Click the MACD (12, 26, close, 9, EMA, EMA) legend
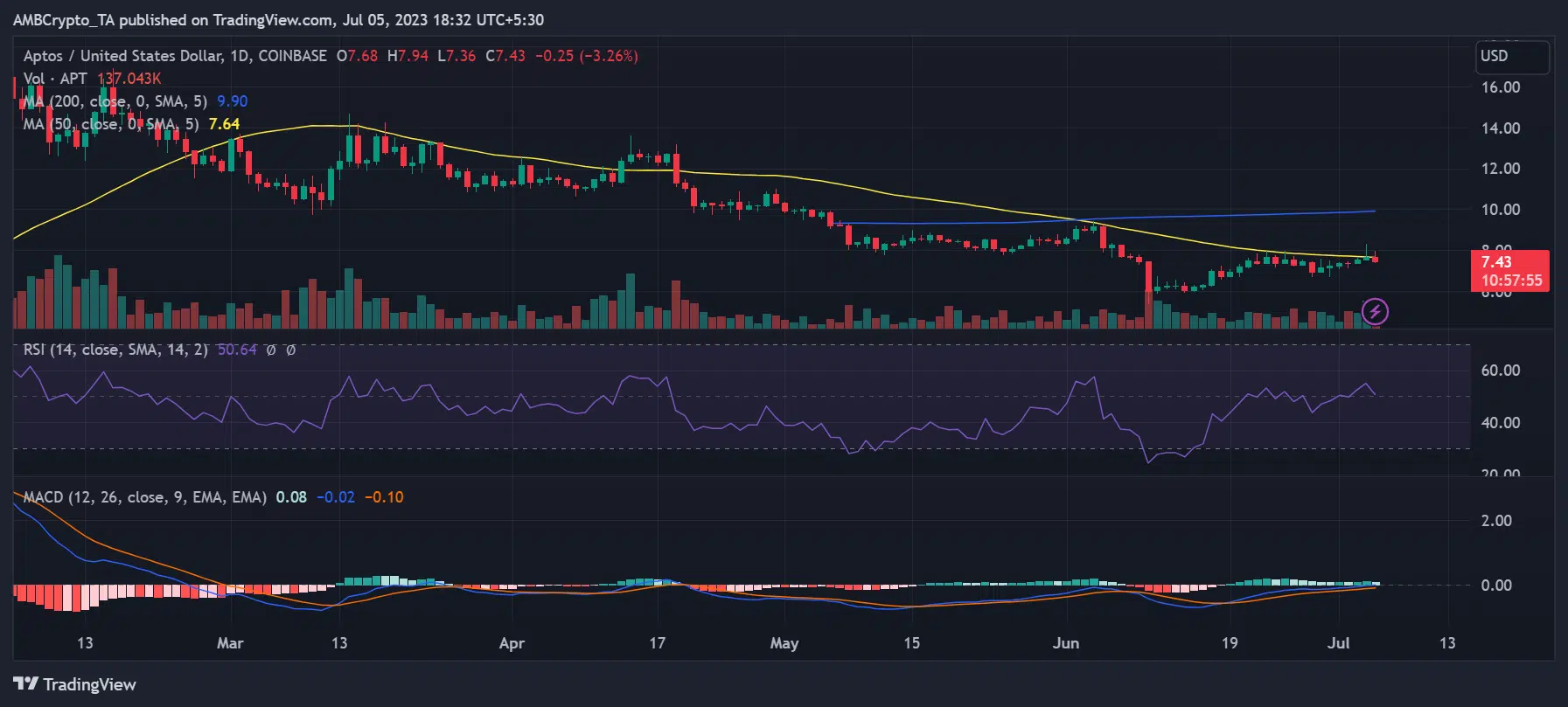The width and height of the screenshot is (1568, 707). [145, 497]
